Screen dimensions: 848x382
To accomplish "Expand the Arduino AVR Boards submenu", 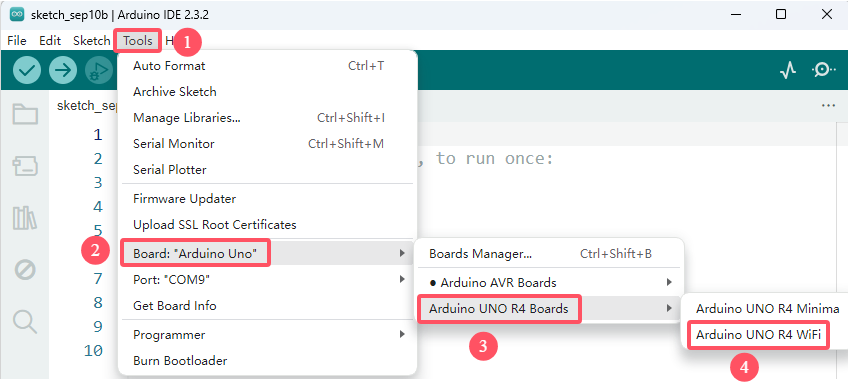I will point(549,282).
